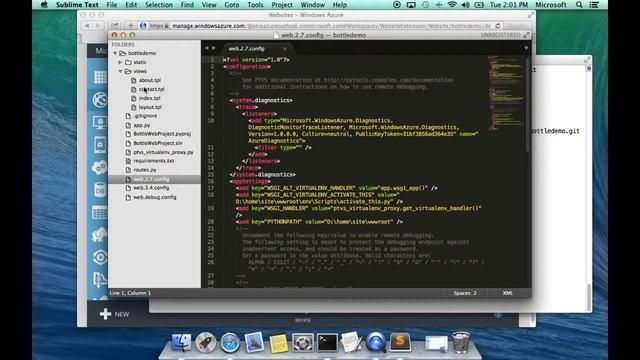The image size is (640, 360).
Task: Change syntax via XML status item
Action: click(x=507, y=293)
